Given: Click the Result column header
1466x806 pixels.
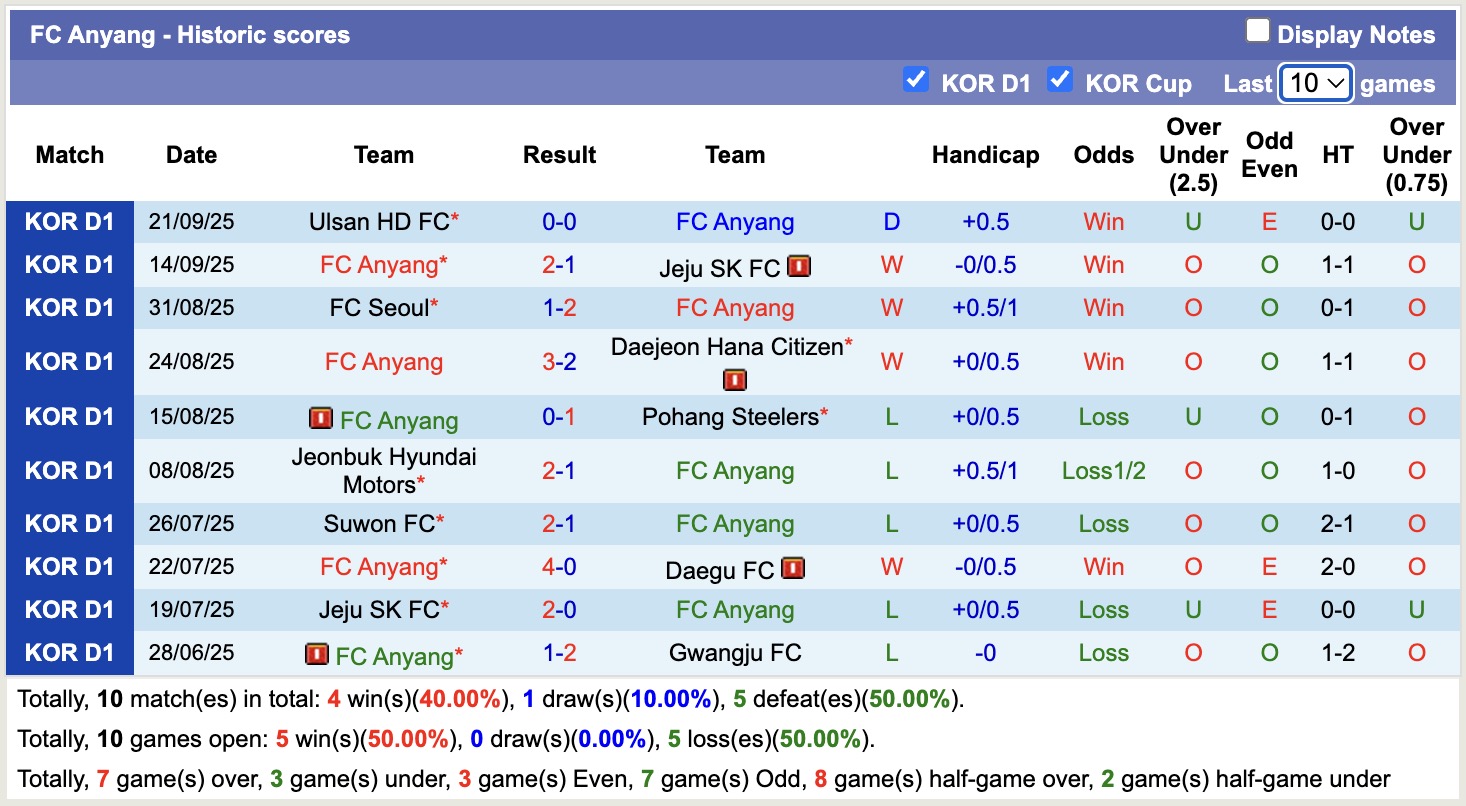Looking at the screenshot, I should (559, 155).
